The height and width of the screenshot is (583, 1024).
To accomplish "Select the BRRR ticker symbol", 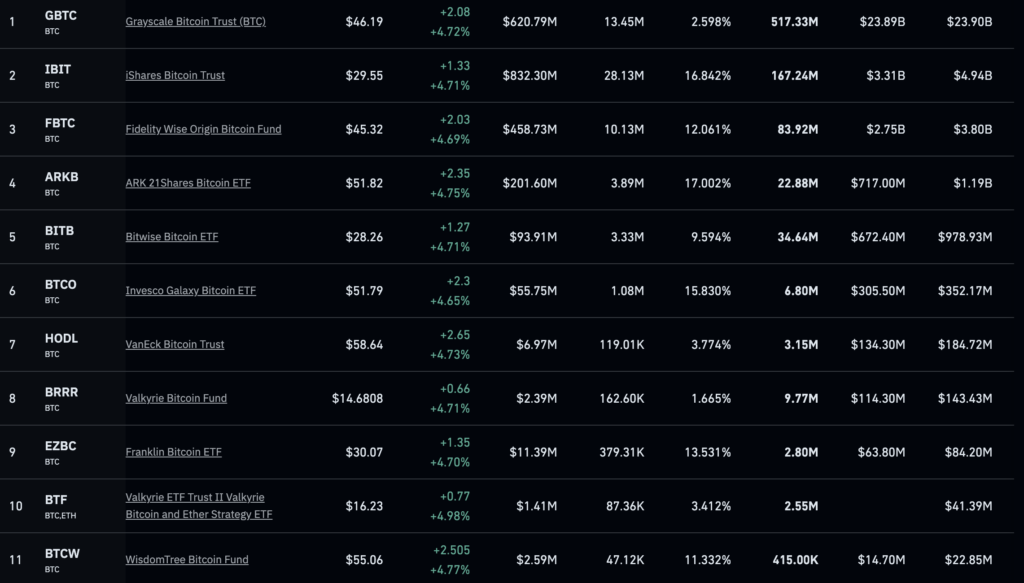I will pos(61,392).
